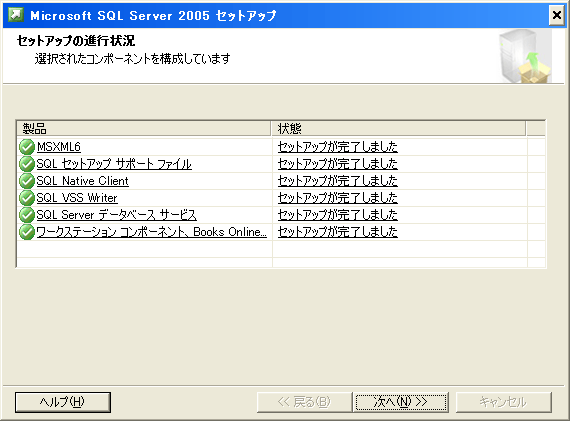Open the ワークステーション コンポーネント、Books Online link
The image size is (570, 421).
(x=152, y=232)
